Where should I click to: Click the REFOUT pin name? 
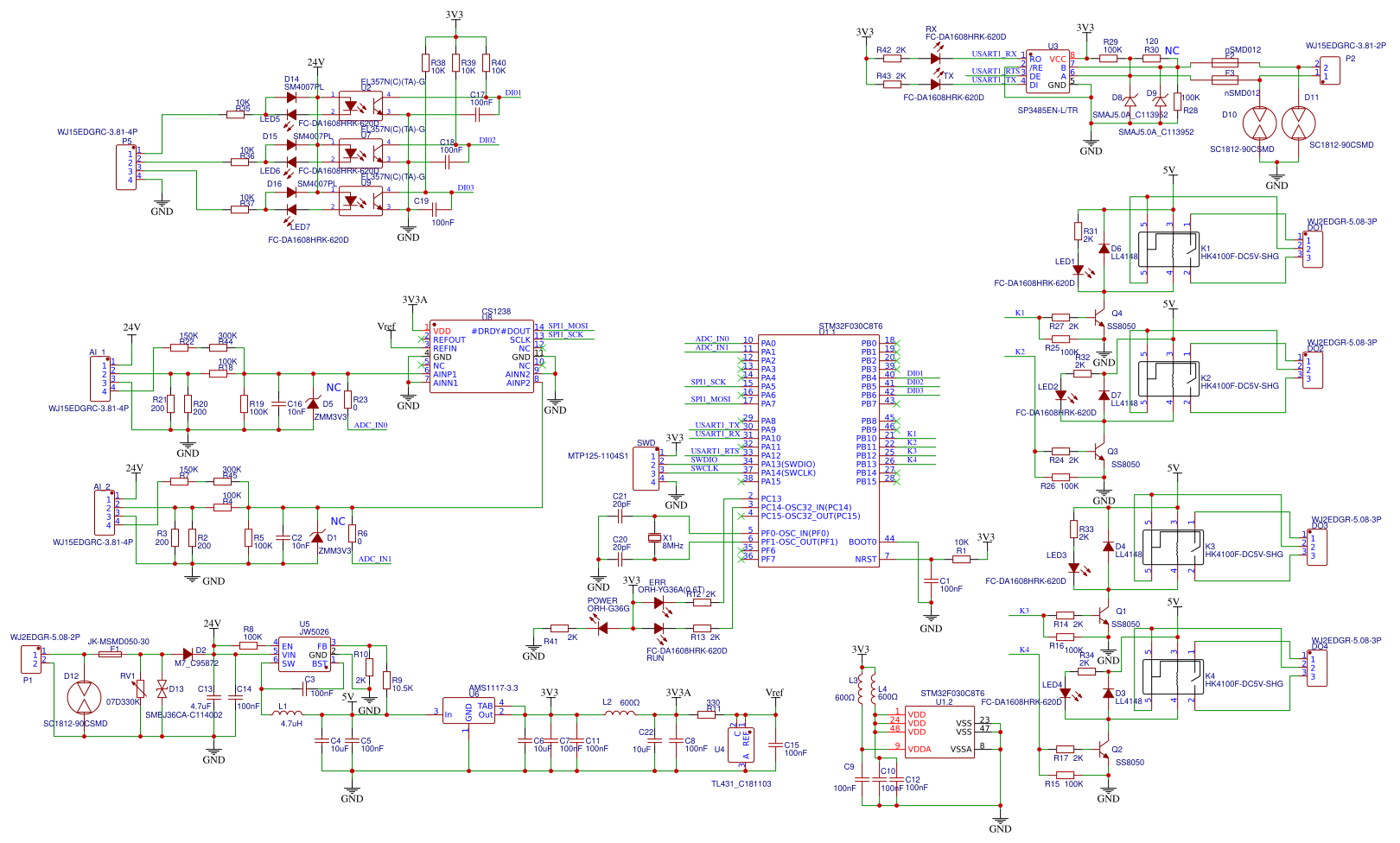click(x=449, y=340)
